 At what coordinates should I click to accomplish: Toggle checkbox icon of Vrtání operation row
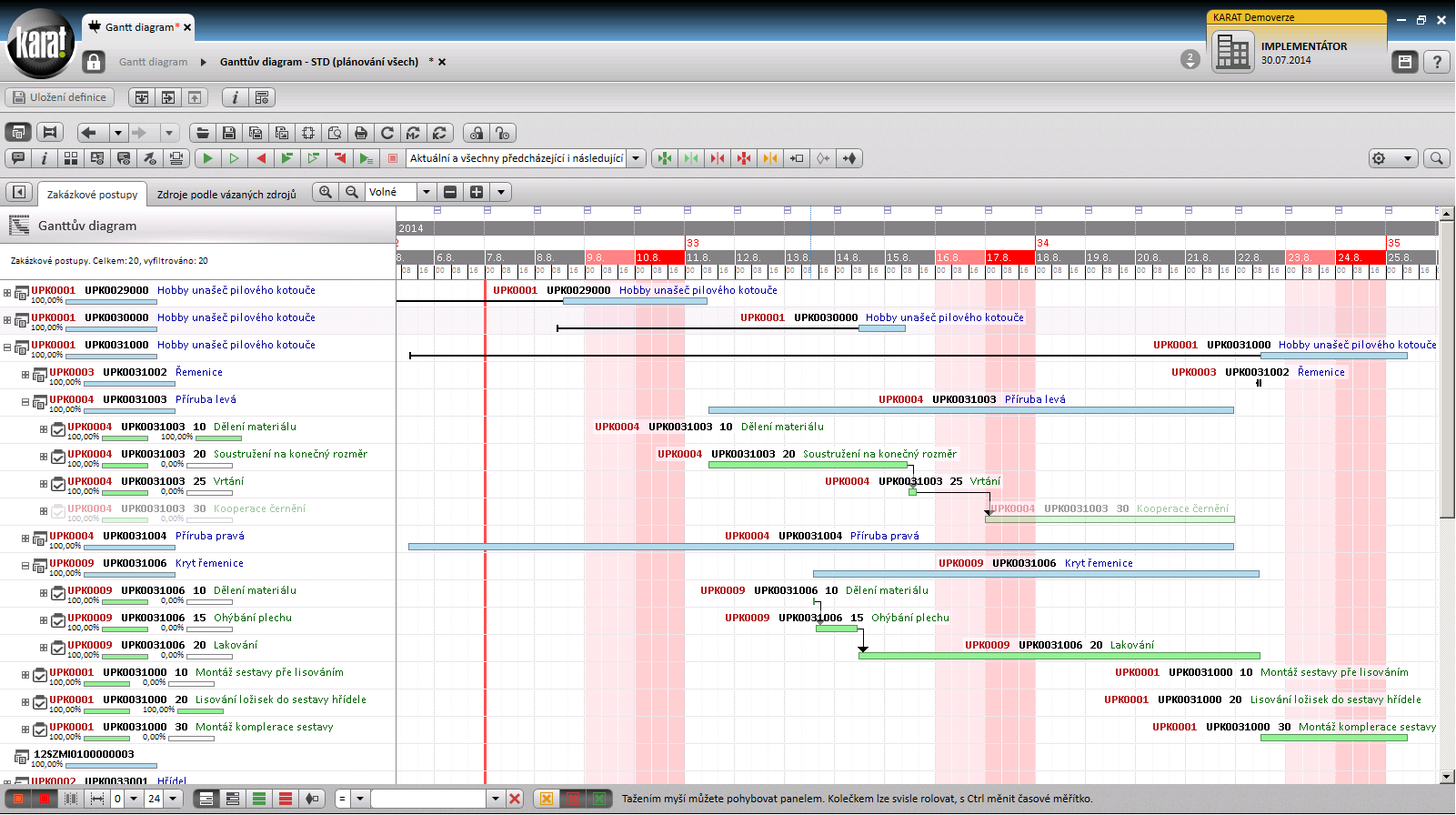pos(58,484)
